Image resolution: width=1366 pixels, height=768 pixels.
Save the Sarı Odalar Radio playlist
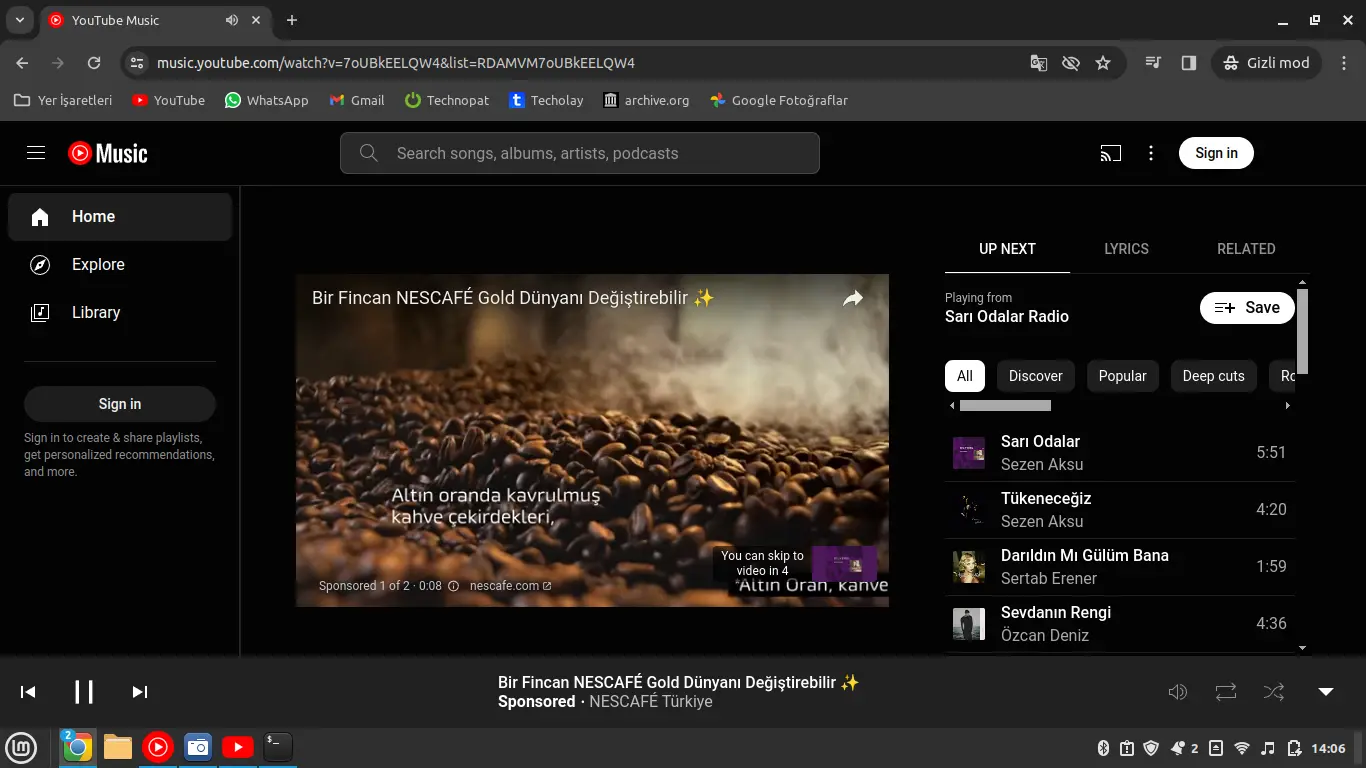pos(1247,308)
